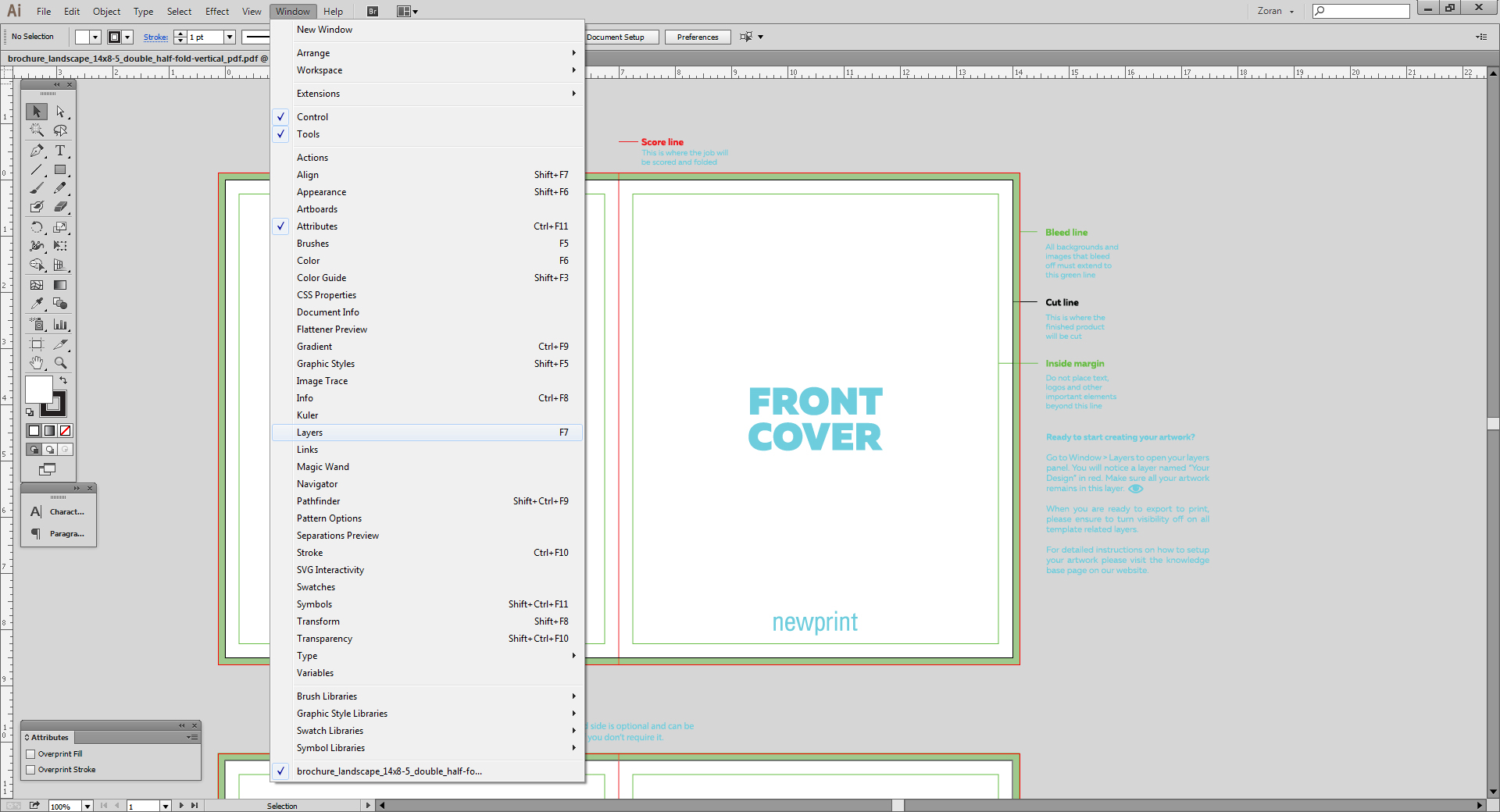Viewport: 1500px width, 812px height.
Task: Enable Overprint Fill in Attributes panel
Action: (x=29, y=753)
